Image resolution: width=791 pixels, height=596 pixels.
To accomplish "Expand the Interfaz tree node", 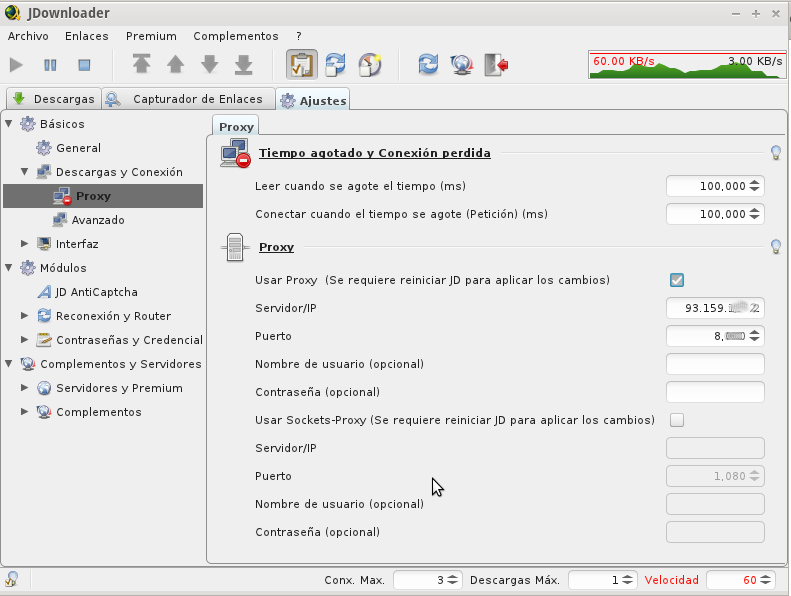I will pos(24,244).
